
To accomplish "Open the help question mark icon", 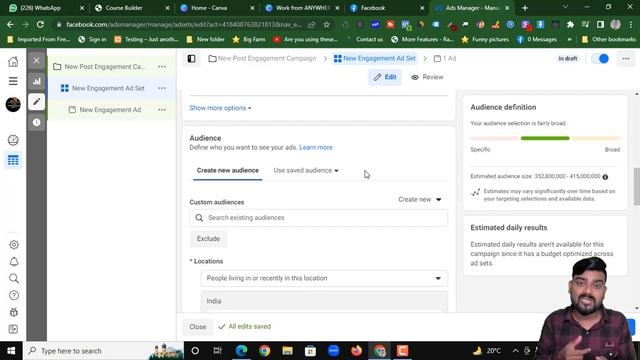I will pyautogui.click(x=14, y=295).
